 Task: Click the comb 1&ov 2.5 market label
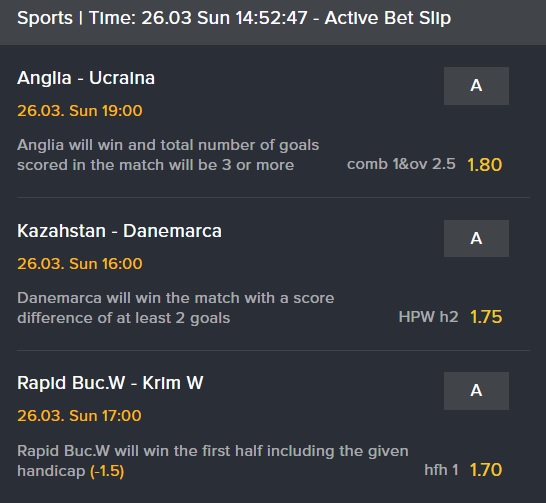401,164
